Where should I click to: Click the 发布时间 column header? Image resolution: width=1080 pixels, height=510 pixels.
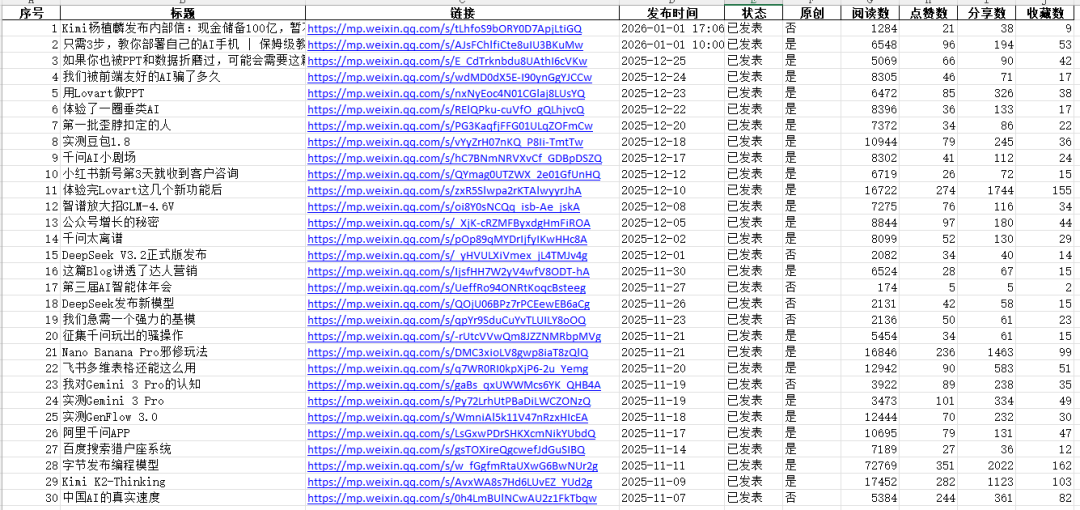(672, 12)
